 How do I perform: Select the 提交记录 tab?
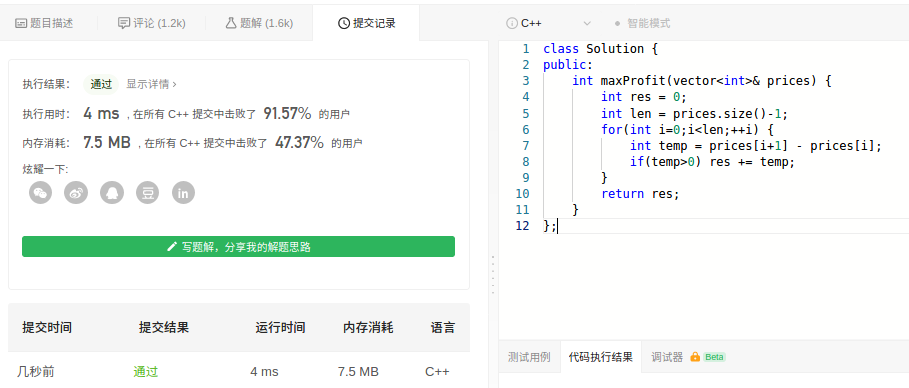click(x=366, y=23)
